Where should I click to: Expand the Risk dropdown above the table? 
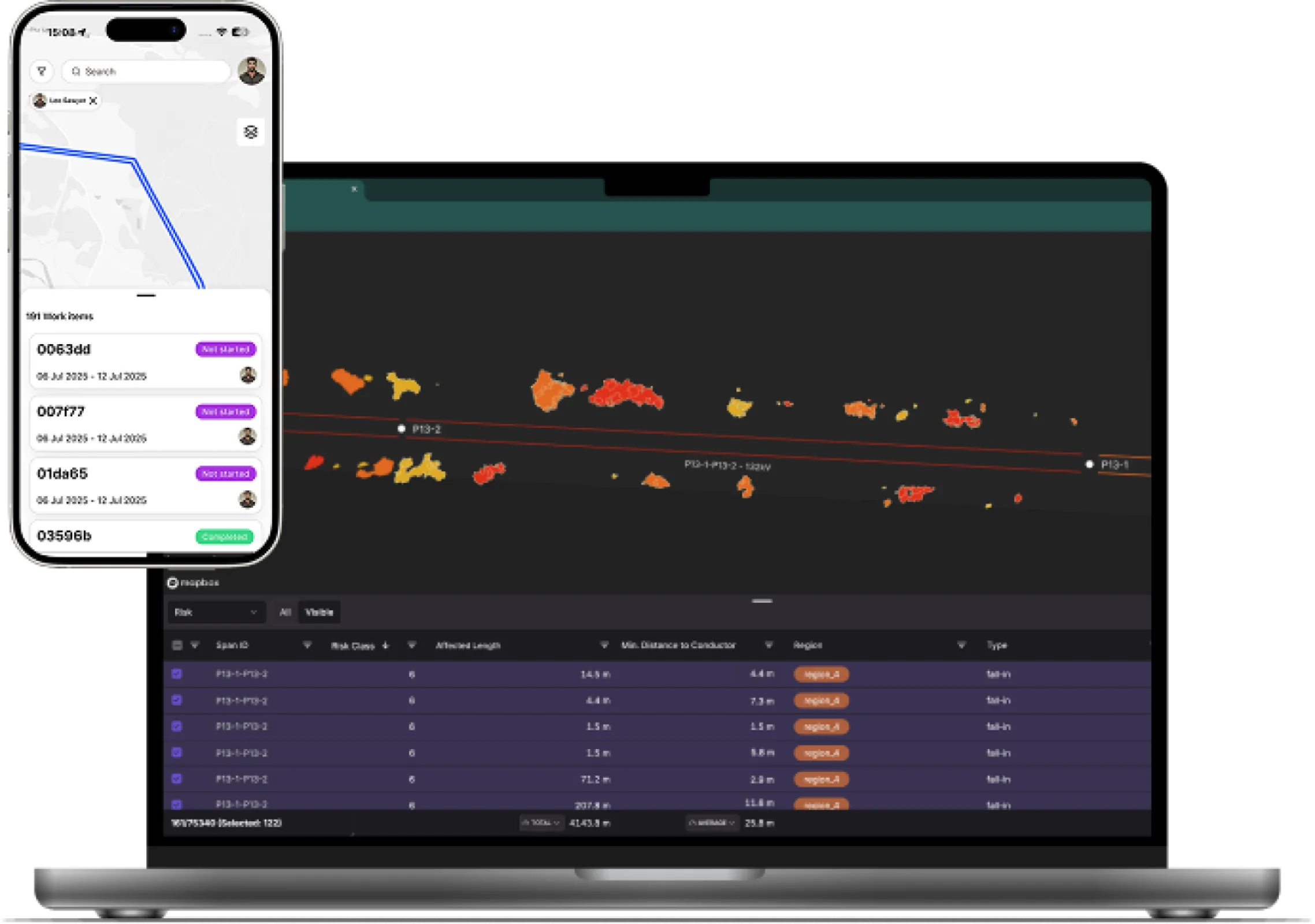[x=216, y=612]
